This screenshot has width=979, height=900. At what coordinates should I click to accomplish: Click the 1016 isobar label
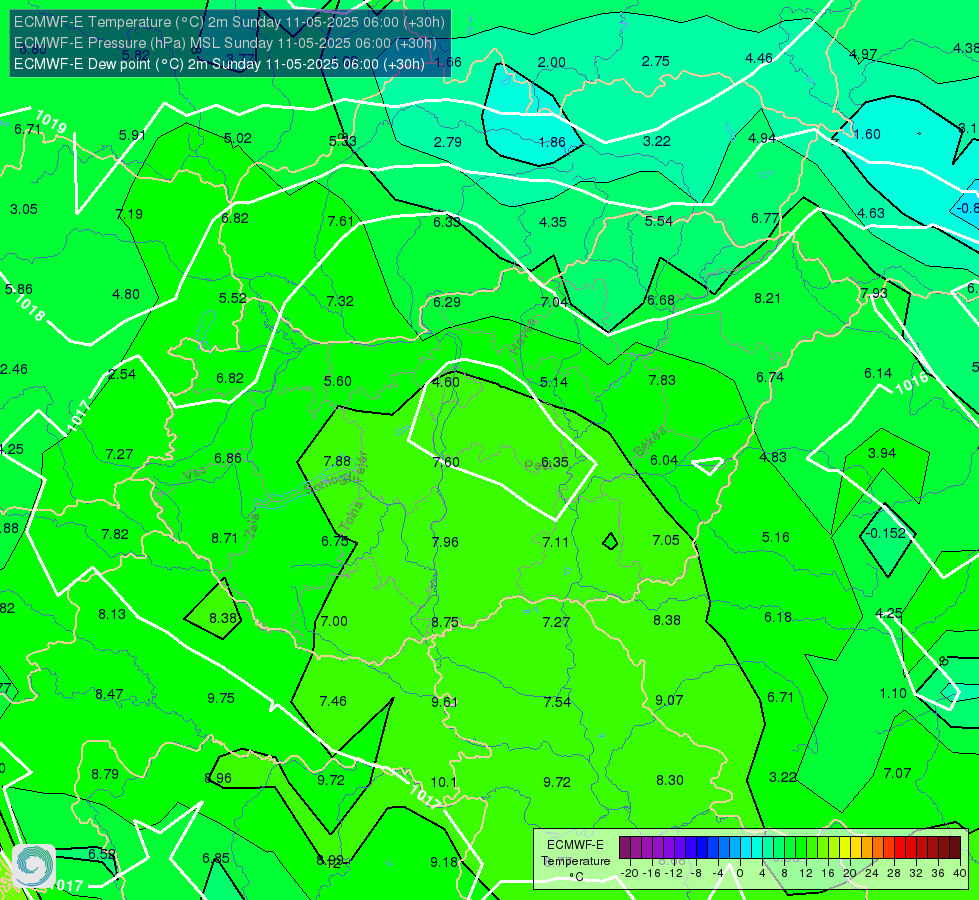(x=912, y=383)
